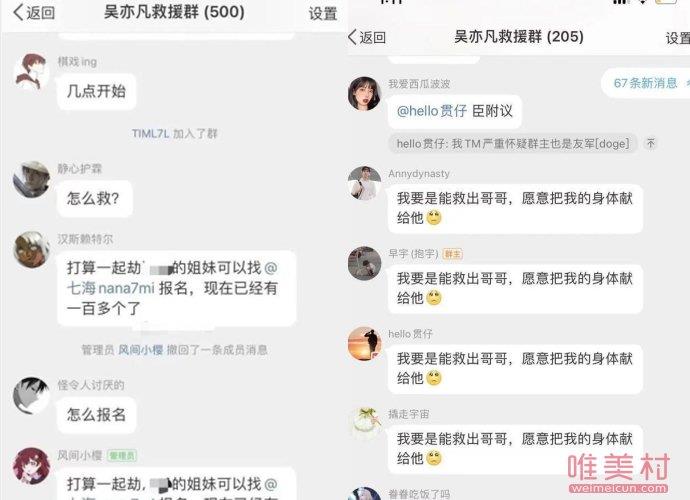Click the pin arrow beside the quoted message
The height and width of the screenshot is (500, 690).
pyautogui.click(x=650, y=143)
